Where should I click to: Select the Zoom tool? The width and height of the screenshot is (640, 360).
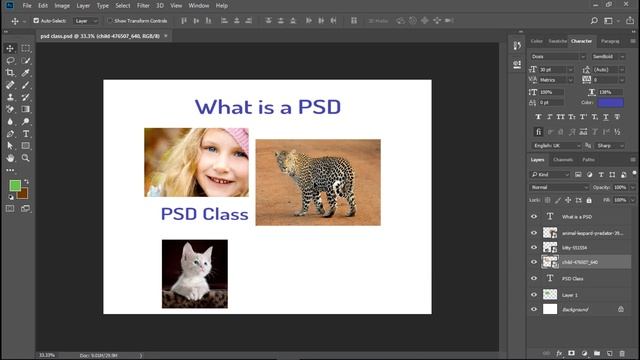pyautogui.click(x=25, y=158)
